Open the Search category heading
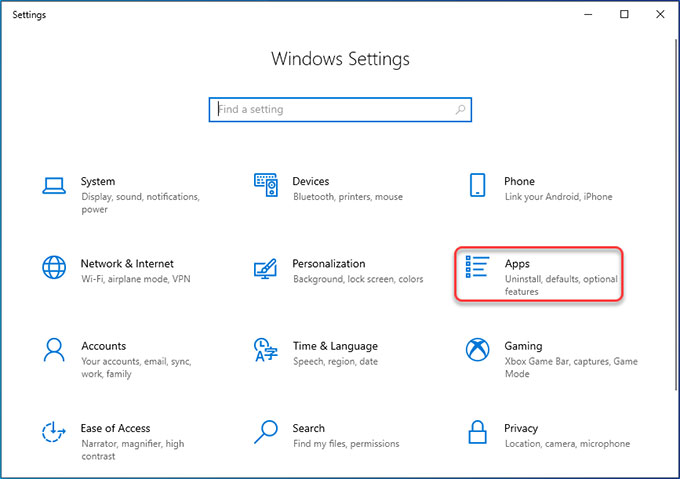The image size is (680, 479). 308,428
